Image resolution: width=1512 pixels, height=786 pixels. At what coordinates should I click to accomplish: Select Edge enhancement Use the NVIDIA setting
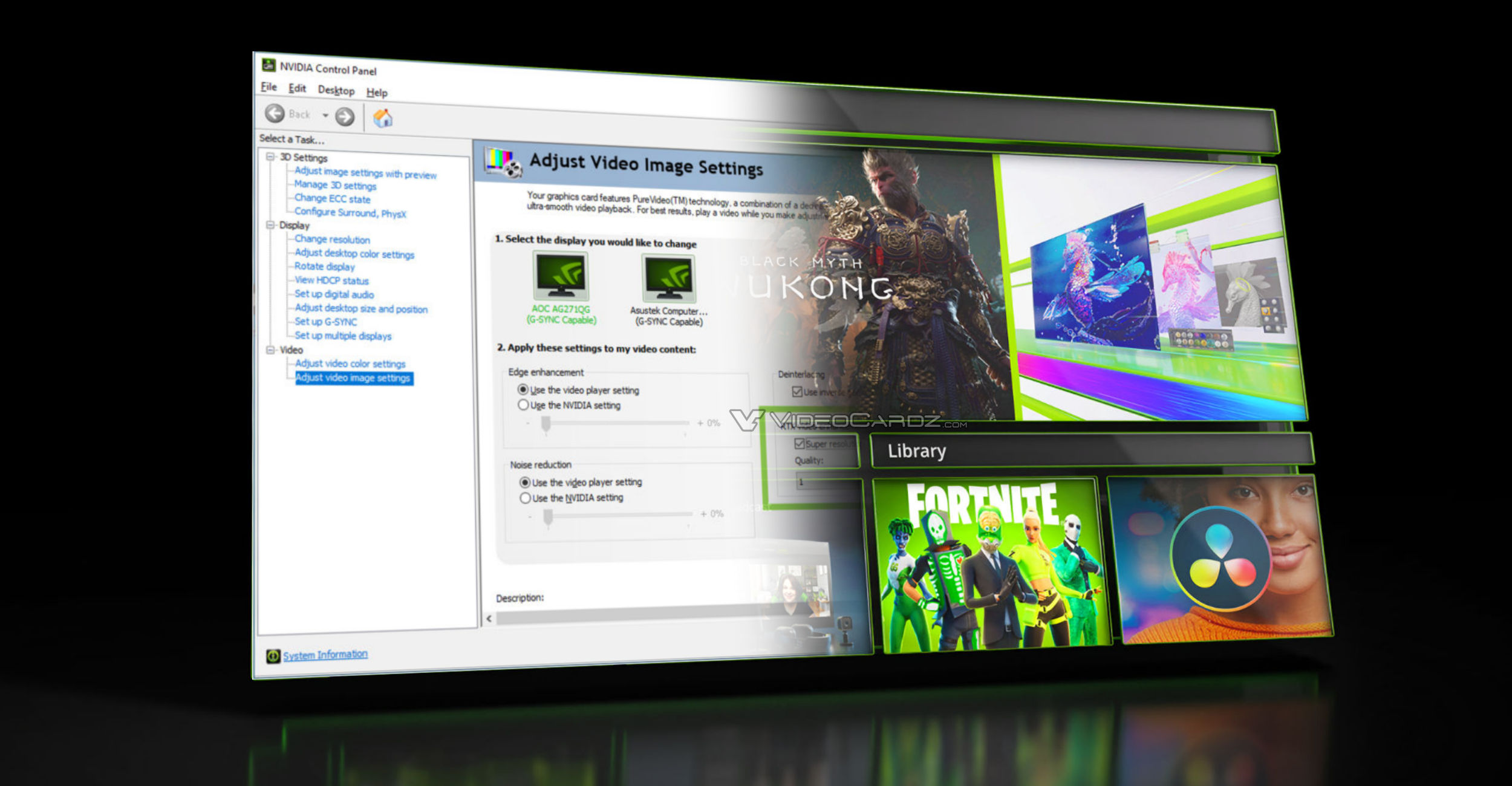tap(523, 404)
